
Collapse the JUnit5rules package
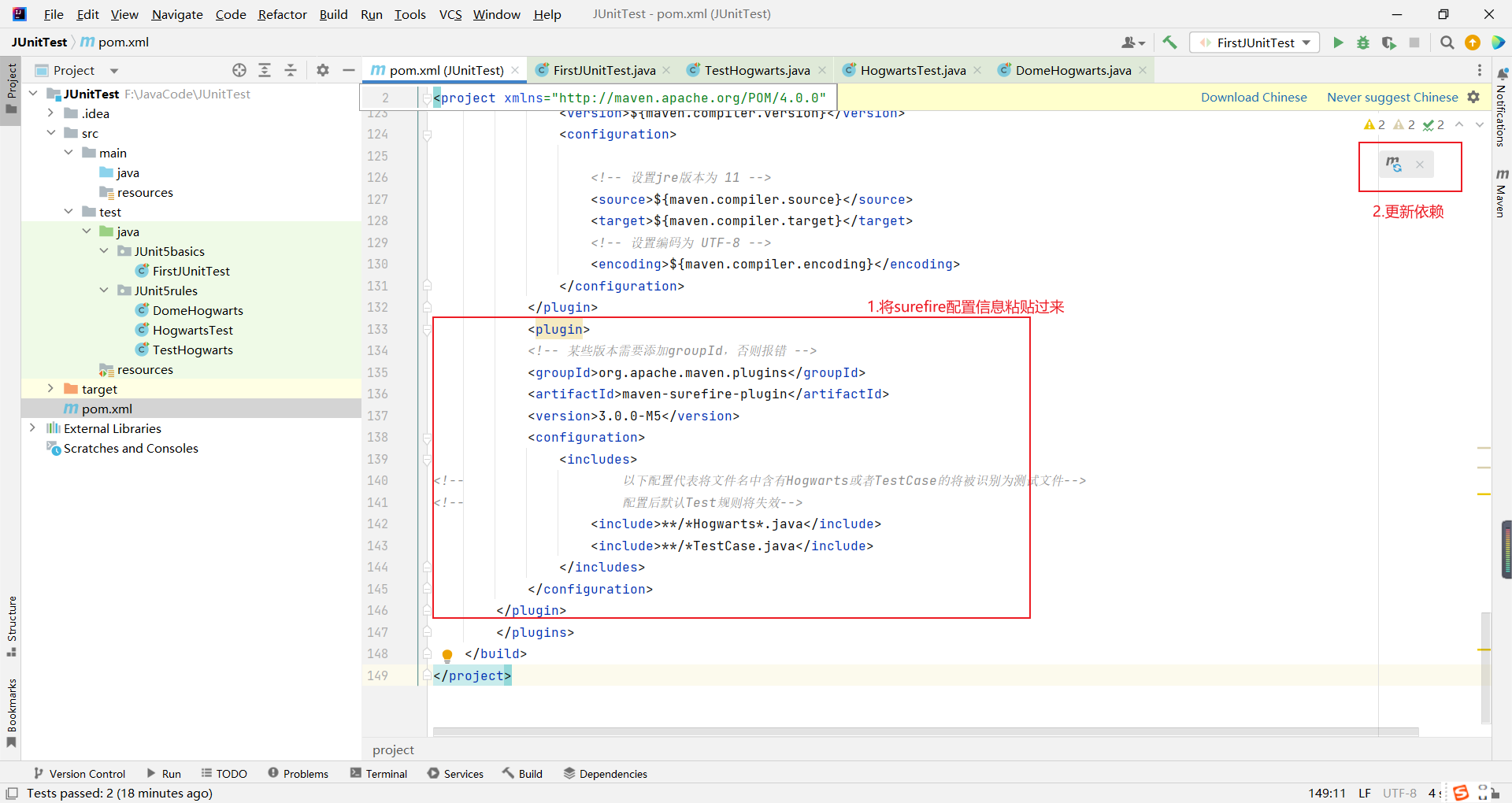tap(104, 290)
